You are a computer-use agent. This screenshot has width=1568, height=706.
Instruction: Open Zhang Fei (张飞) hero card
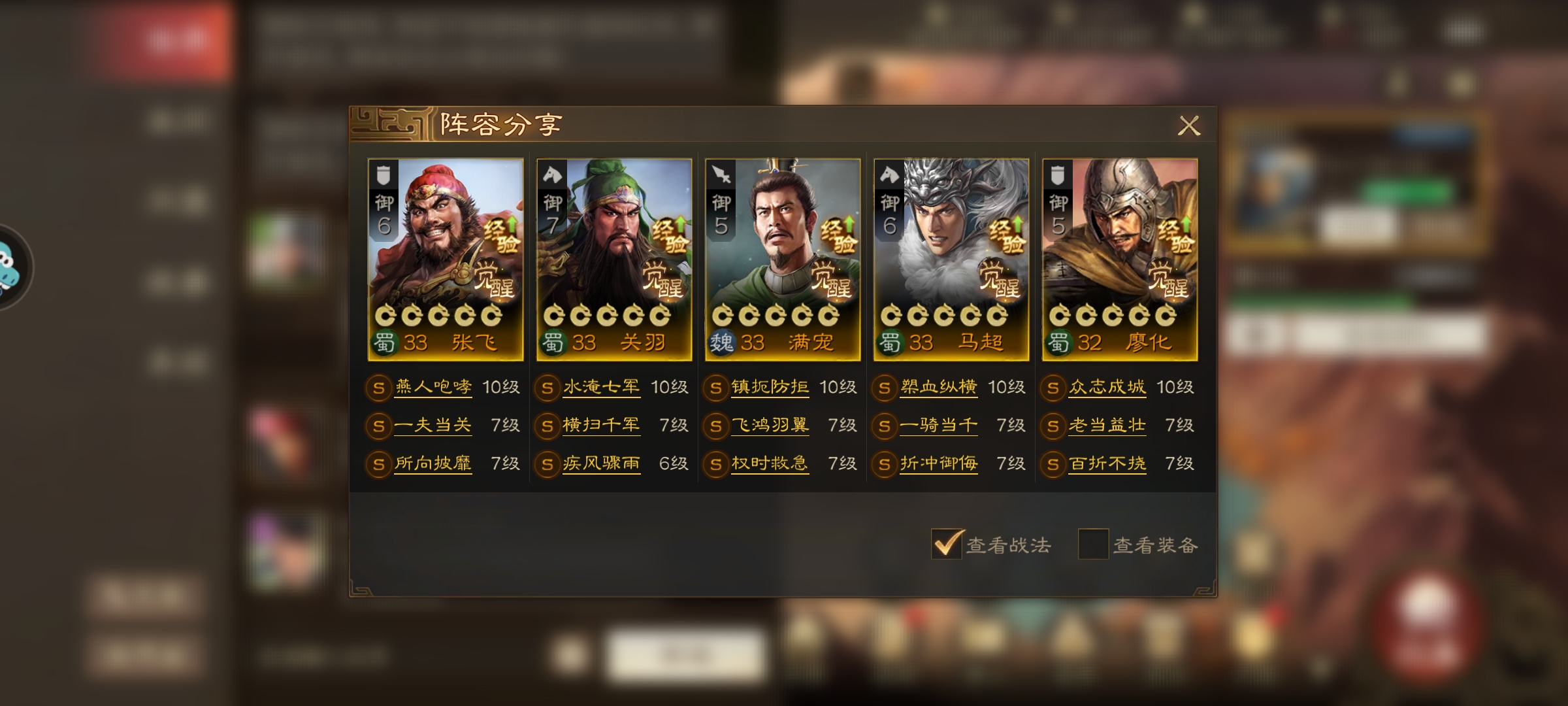(446, 260)
